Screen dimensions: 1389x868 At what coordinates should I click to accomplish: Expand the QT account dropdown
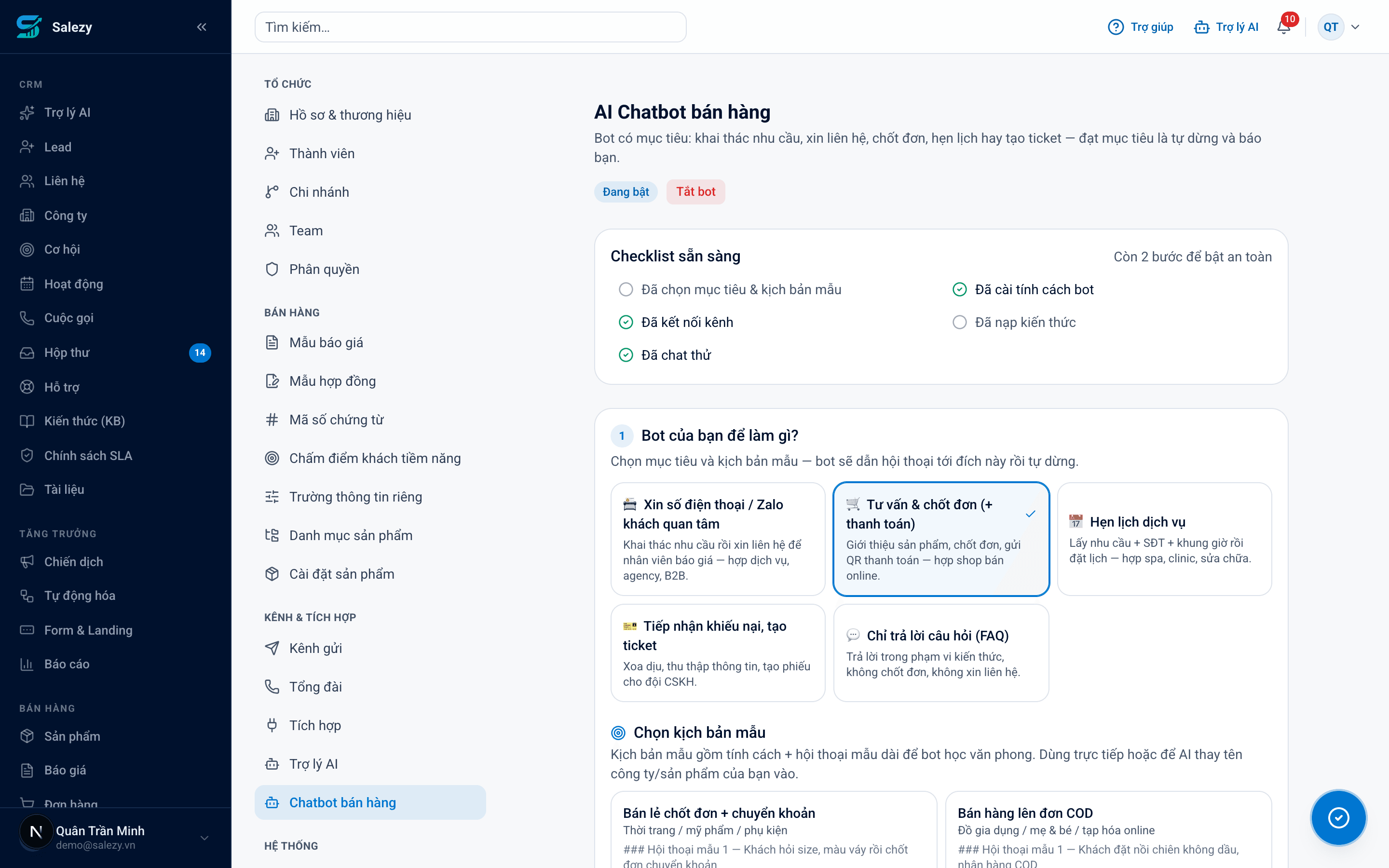click(x=1339, y=27)
